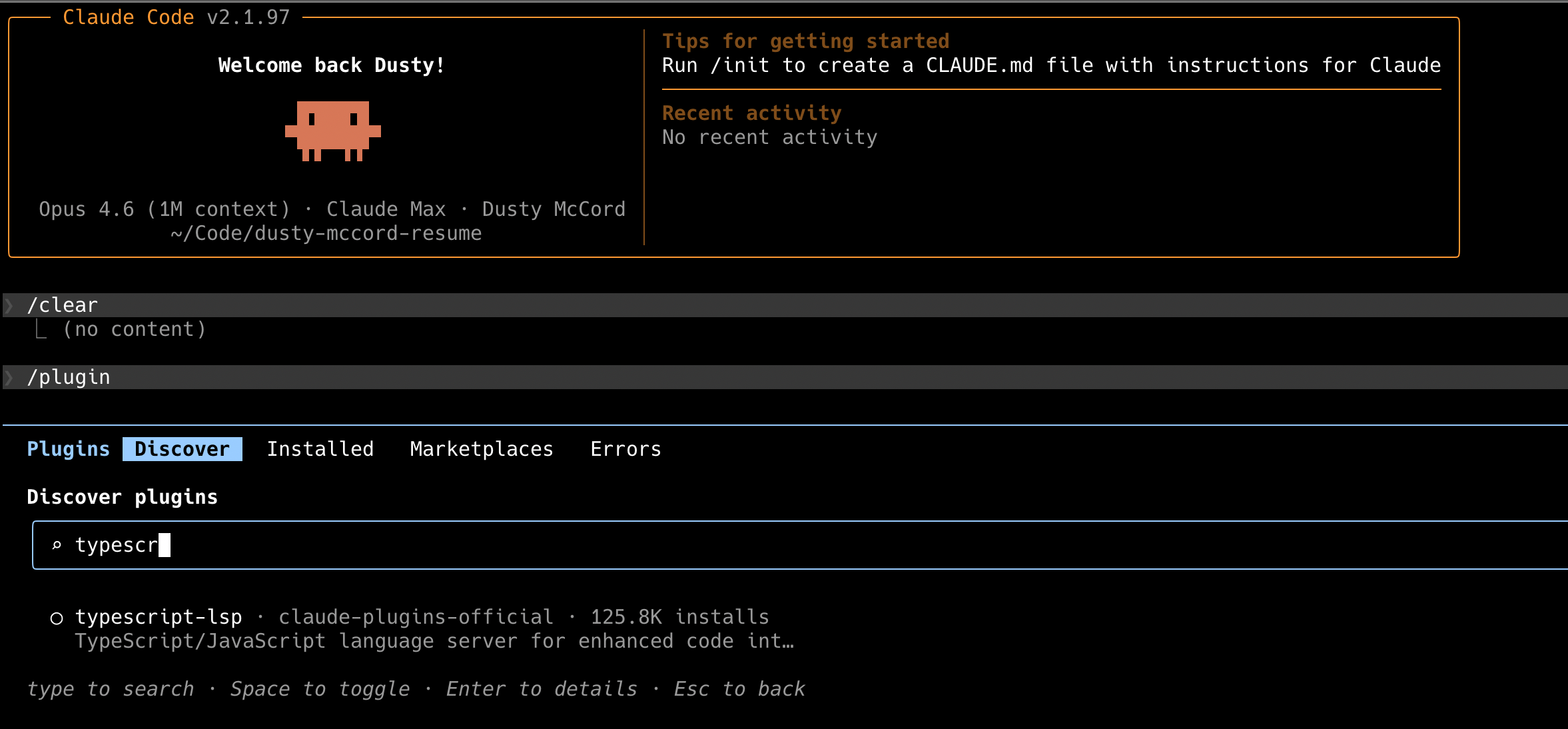Click the 125.8K installs count
Image resolution: width=1568 pixels, height=729 pixels.
[x=679, y=616]
